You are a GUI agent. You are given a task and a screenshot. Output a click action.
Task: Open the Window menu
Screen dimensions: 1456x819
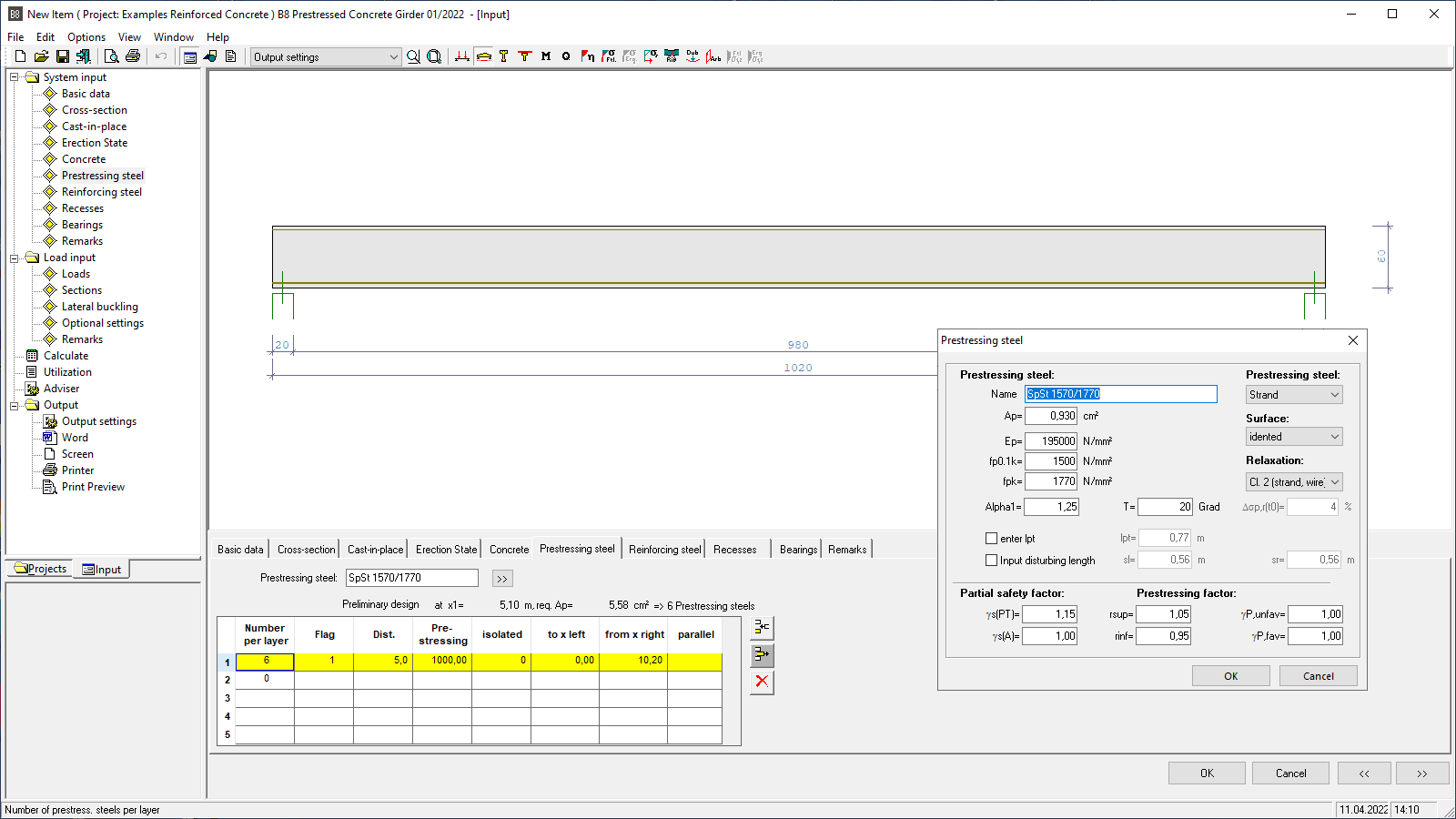coord(173,37)
